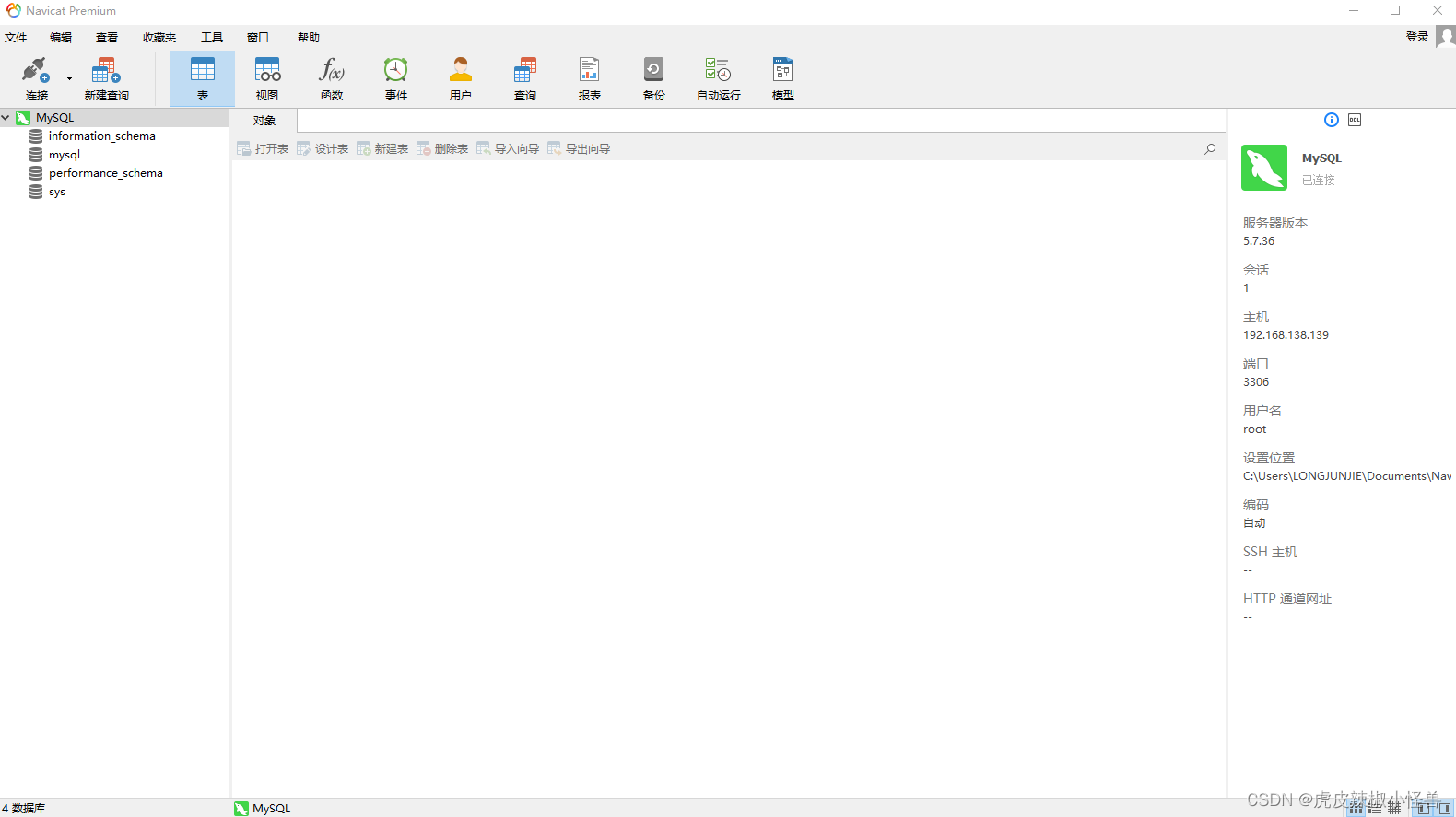
Task: Switch objects to list view in status bar
Action: (x=1356, y=808)
